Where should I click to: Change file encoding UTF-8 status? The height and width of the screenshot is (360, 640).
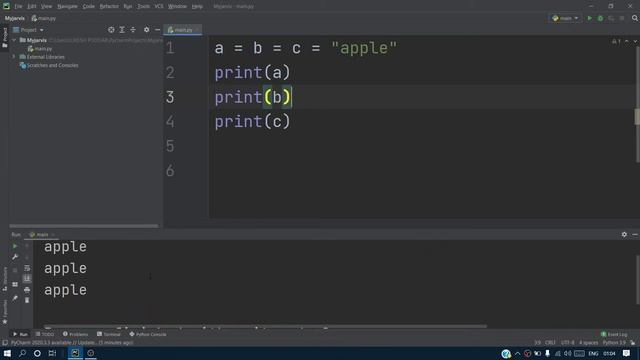(567, 343)
